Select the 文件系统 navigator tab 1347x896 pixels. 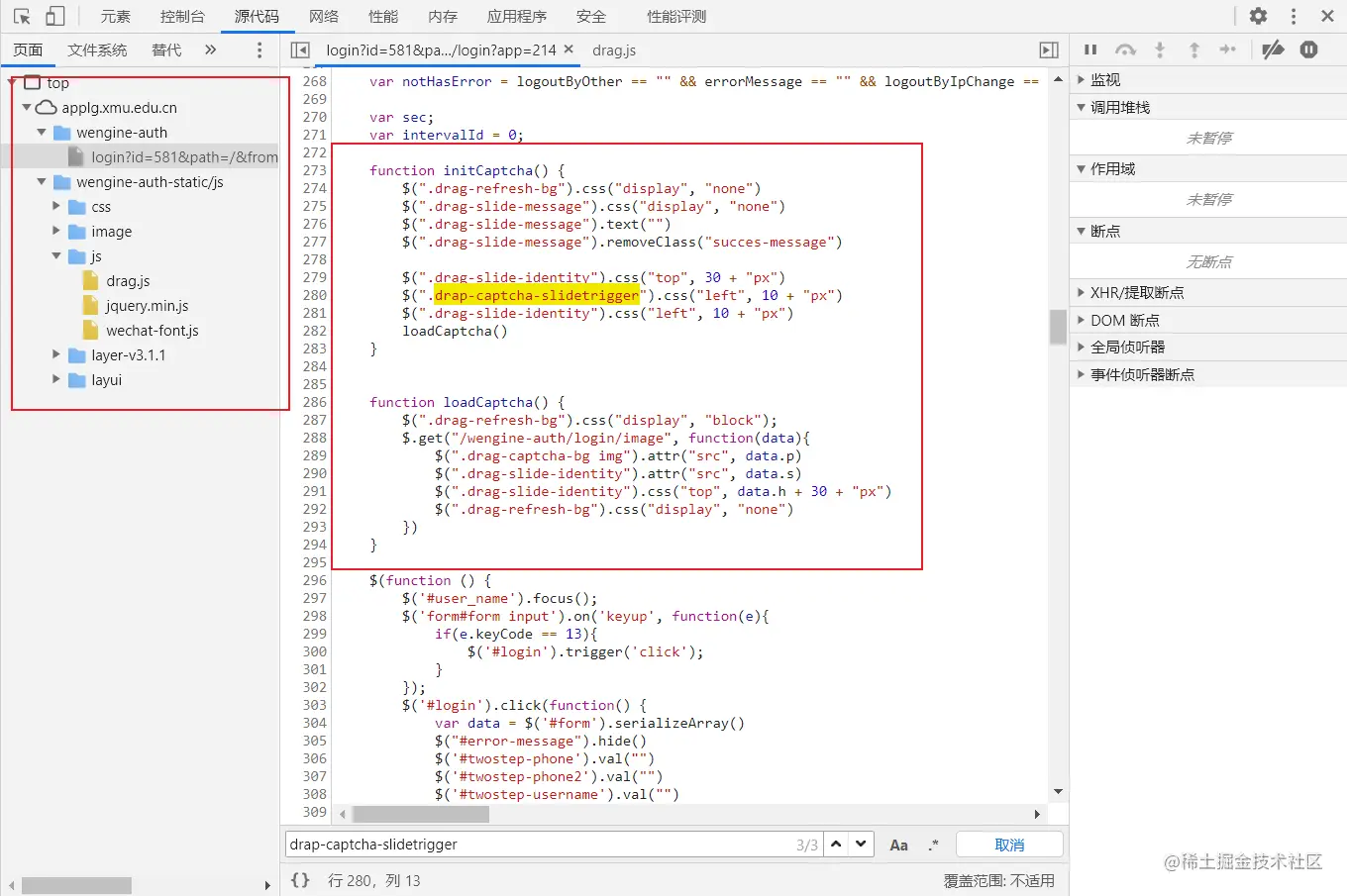(97, 50)
